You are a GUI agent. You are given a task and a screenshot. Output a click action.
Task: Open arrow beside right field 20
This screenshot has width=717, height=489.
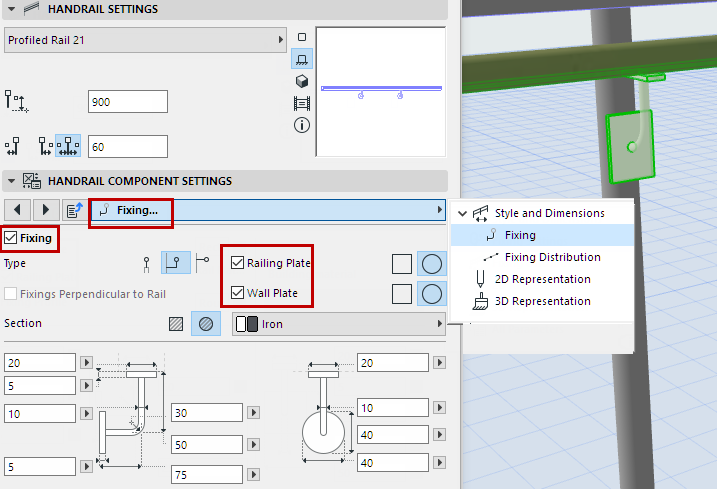pyautogui.click(x=439, y=362)
